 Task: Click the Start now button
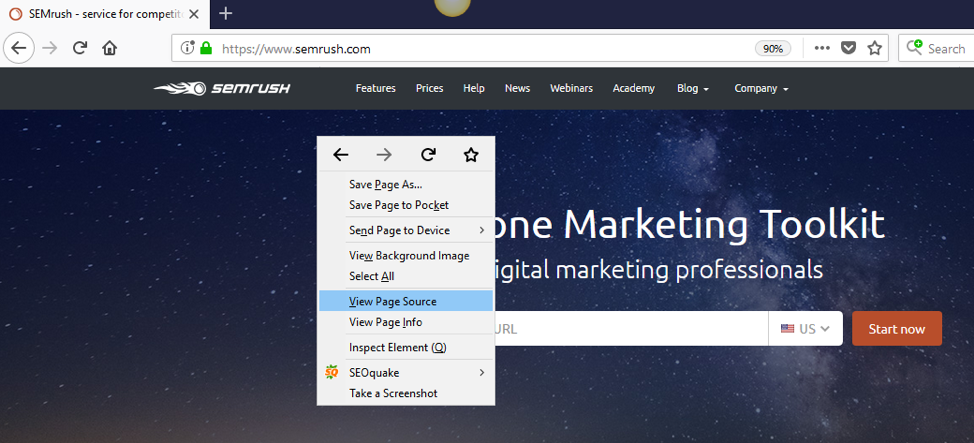[897, 329]
